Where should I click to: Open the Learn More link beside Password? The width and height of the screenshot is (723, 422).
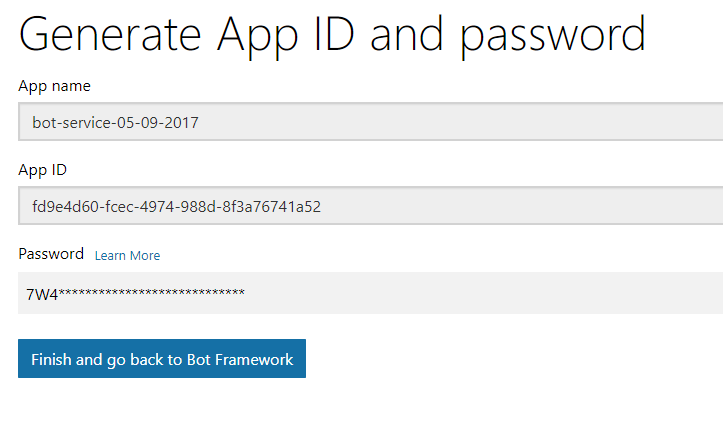127,256
